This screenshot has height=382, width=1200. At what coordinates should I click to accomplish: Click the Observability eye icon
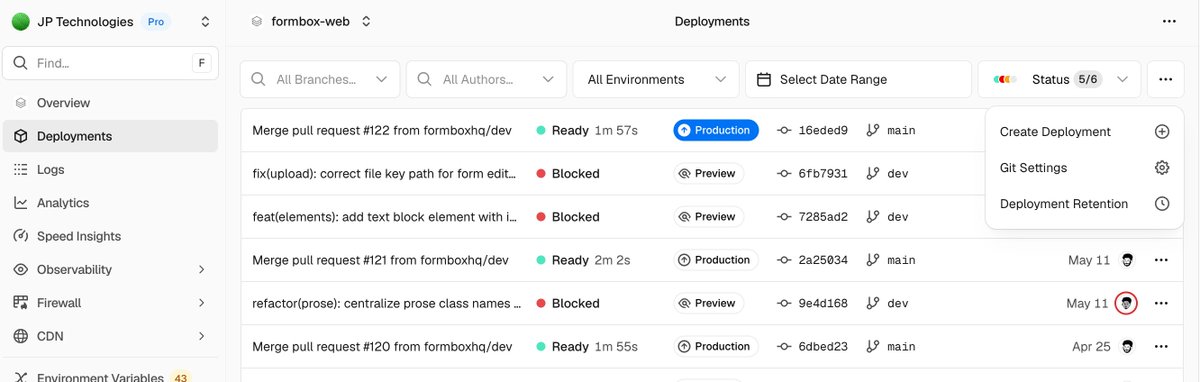[x=20, y=269]
